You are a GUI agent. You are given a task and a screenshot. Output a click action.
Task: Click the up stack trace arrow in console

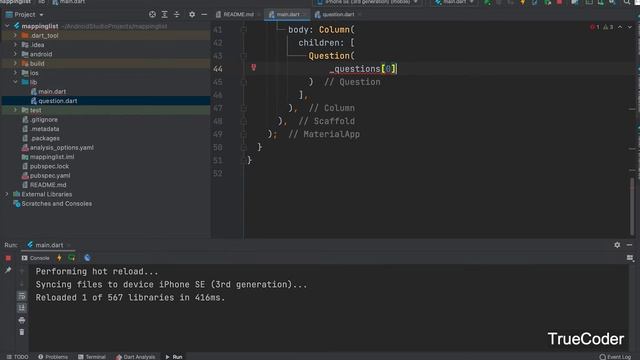tap(22, 271)
